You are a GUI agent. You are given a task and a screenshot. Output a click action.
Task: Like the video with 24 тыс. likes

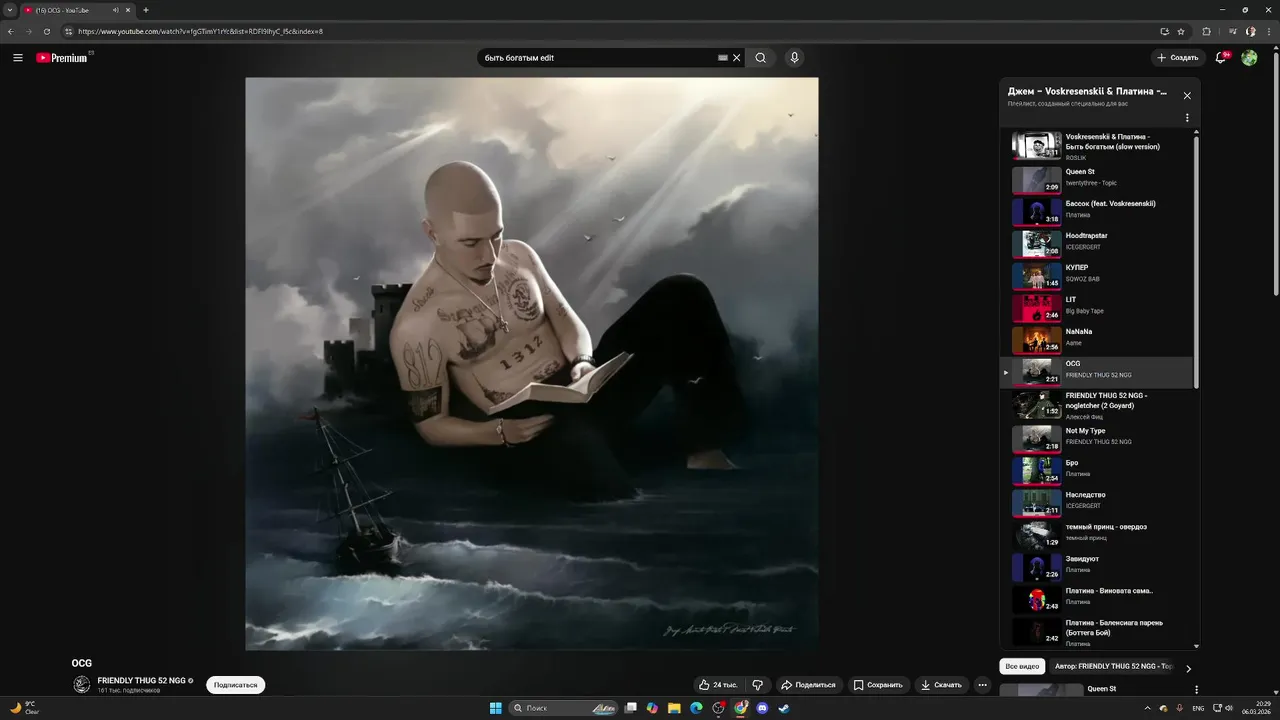click(x=719, y=685)
